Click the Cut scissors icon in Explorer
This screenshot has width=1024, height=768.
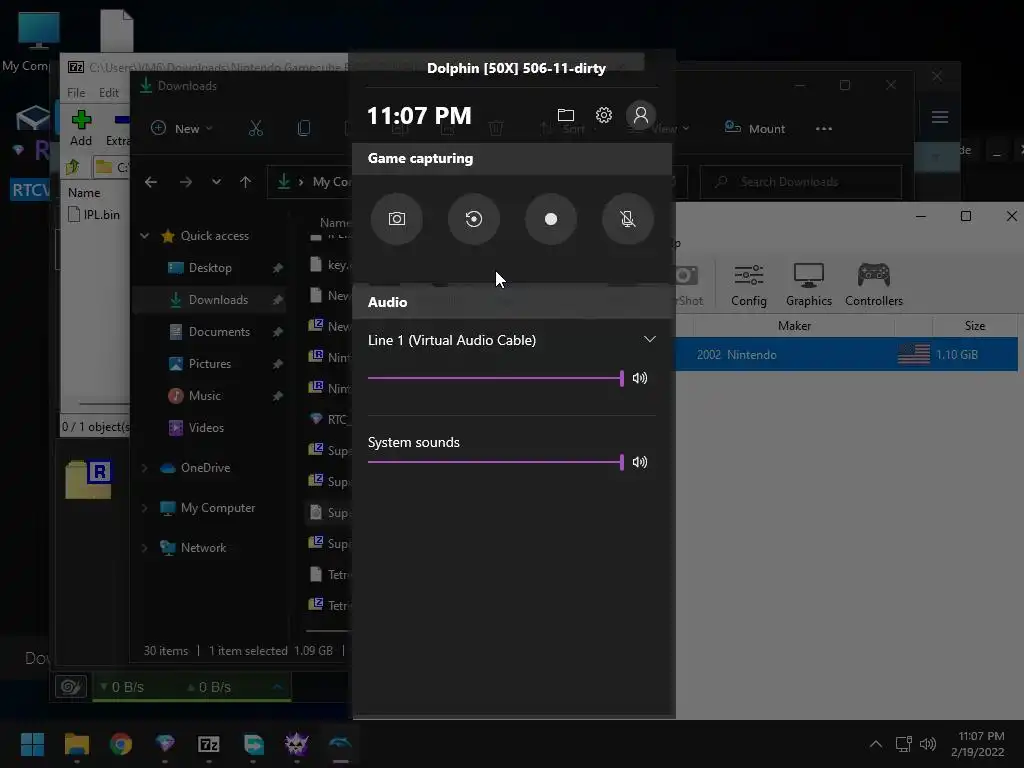[x=256, y=129]
